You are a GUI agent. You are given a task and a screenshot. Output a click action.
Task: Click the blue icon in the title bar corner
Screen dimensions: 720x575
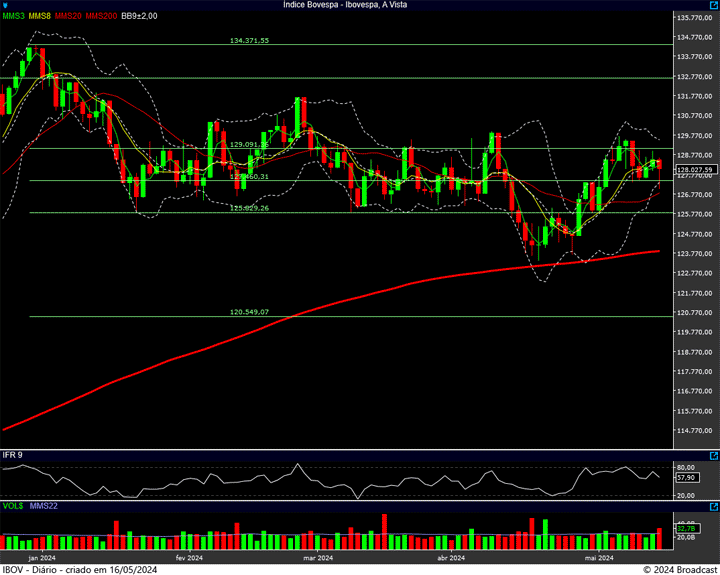[6, 5]
